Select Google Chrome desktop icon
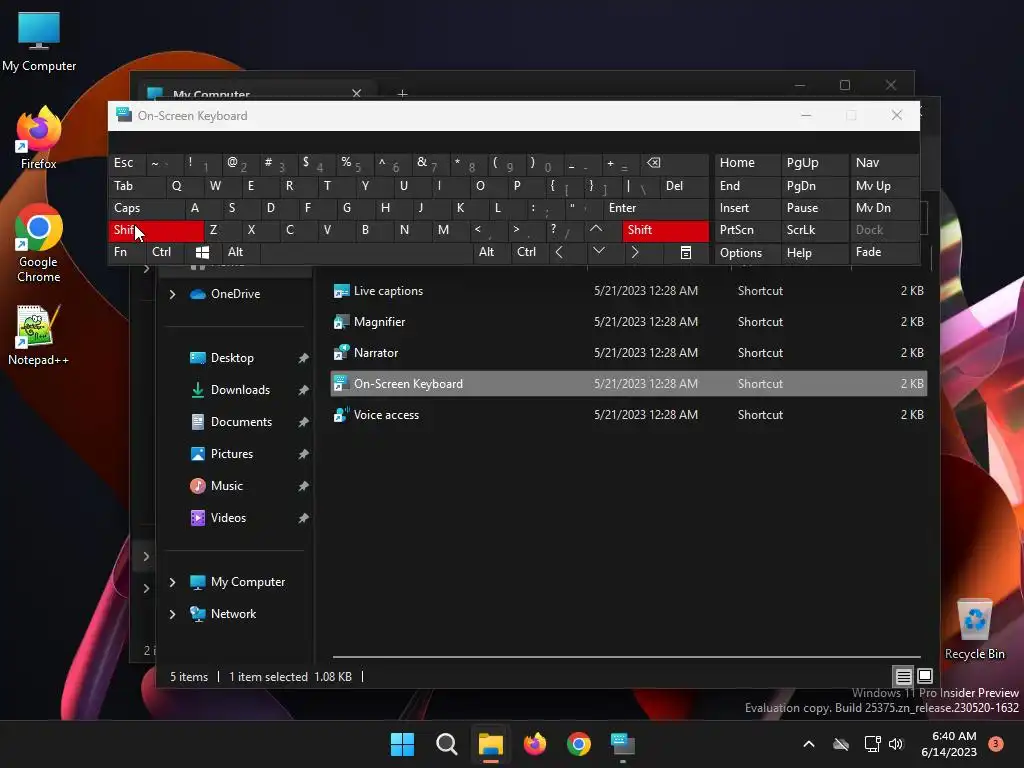 pyautogui.click(x=39, y=243)
